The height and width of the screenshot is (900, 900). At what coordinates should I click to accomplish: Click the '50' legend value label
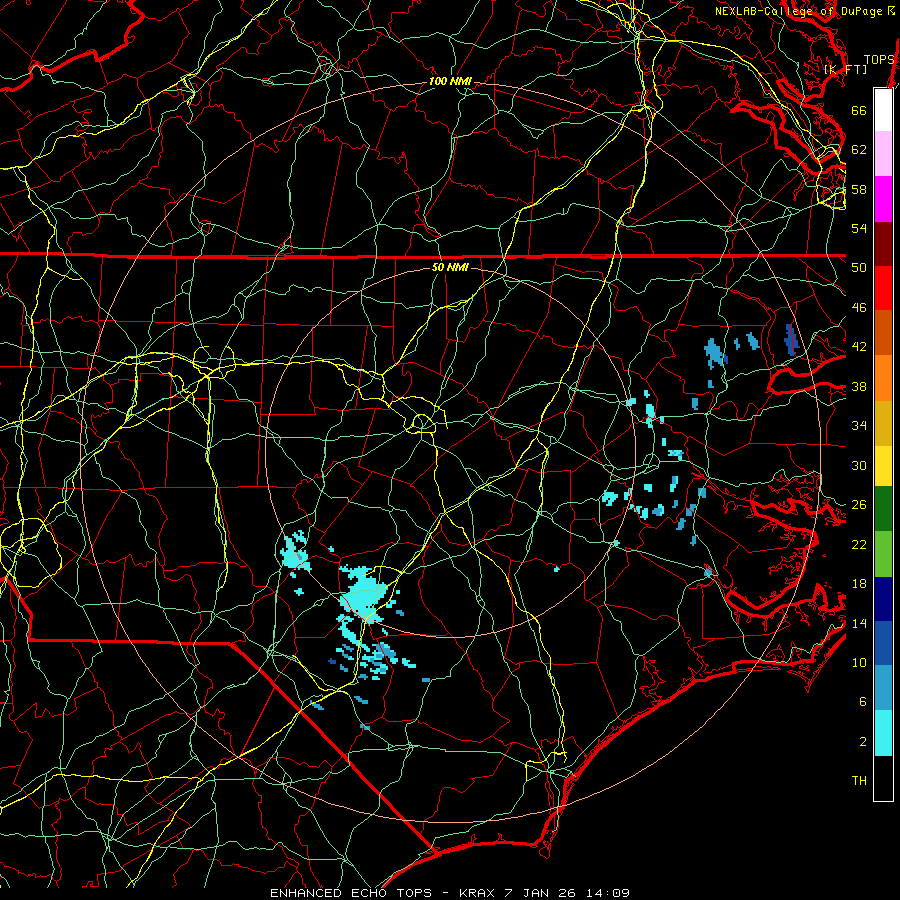coord(859,268)
